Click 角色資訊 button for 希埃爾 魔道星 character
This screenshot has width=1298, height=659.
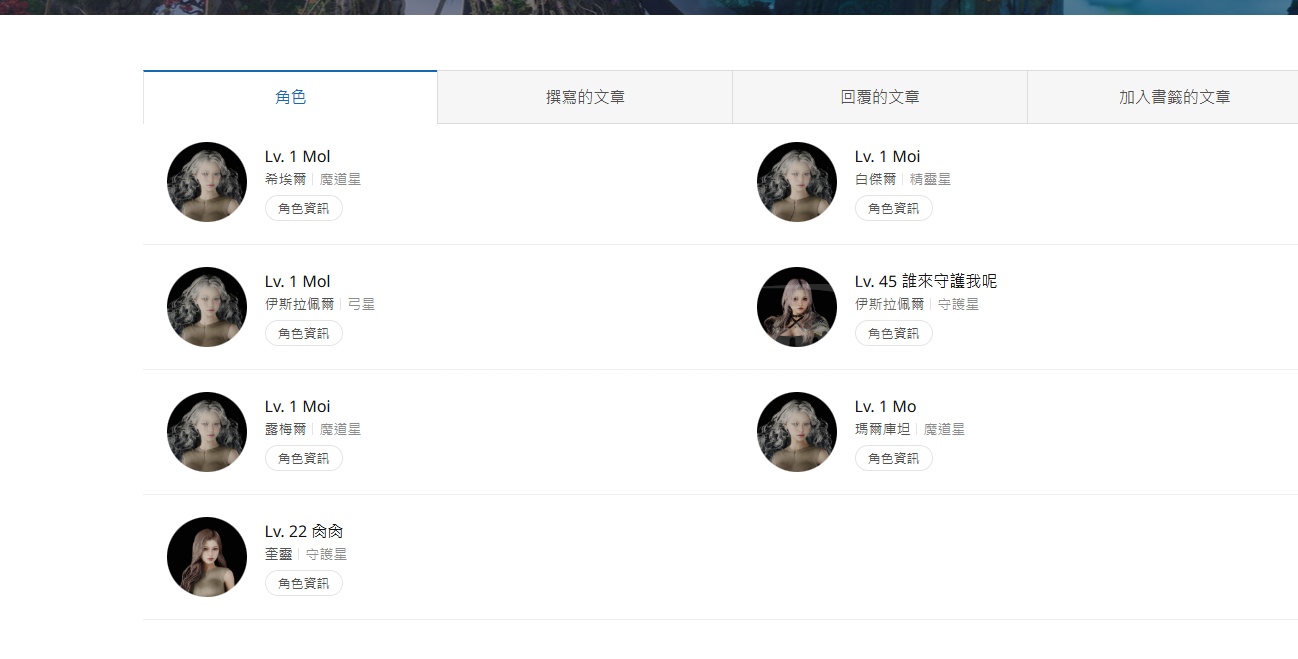pos(303,208)
